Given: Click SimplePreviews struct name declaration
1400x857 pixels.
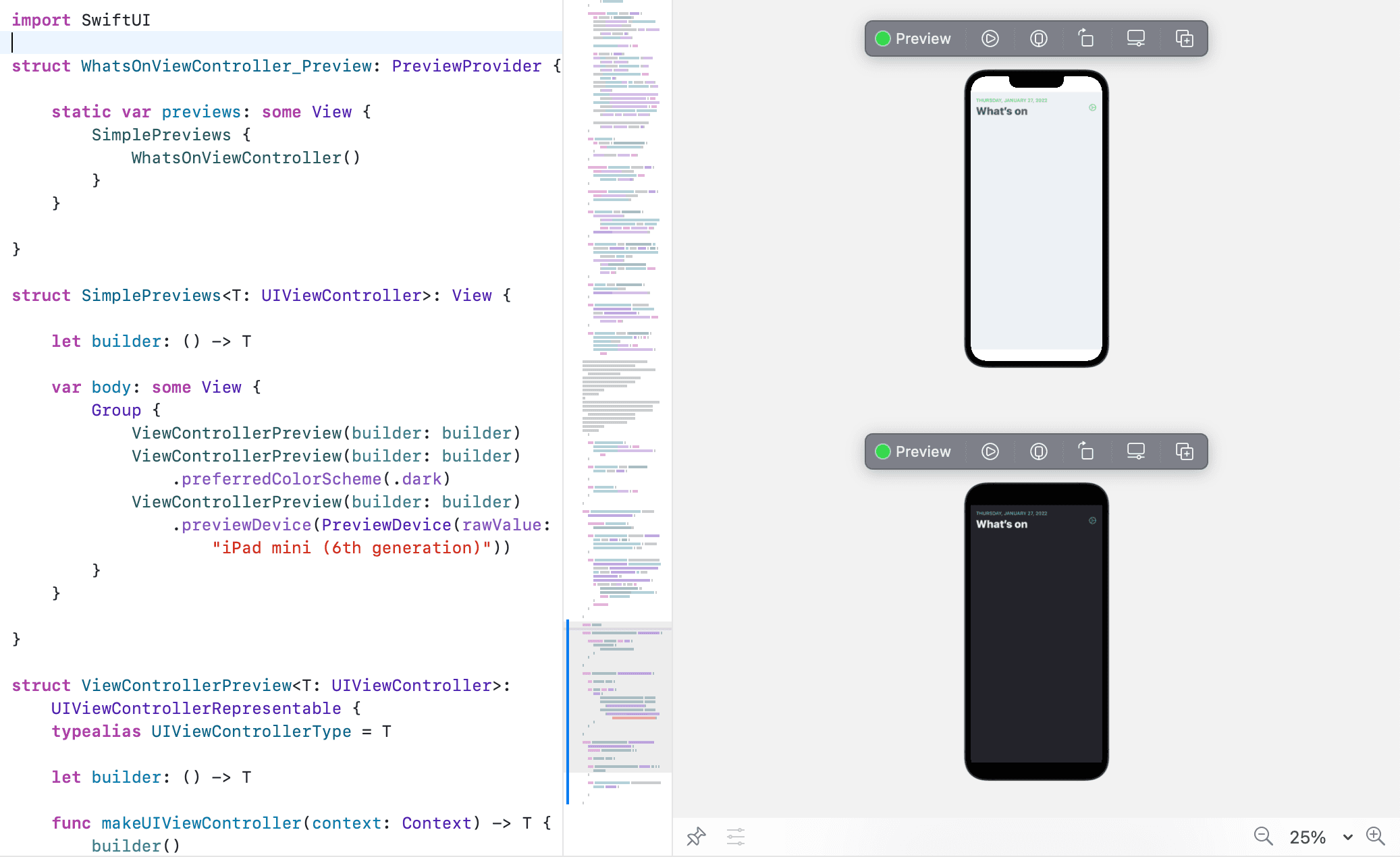Looking at the screenshot, I should pyautogui.click(x=151, y=296).
